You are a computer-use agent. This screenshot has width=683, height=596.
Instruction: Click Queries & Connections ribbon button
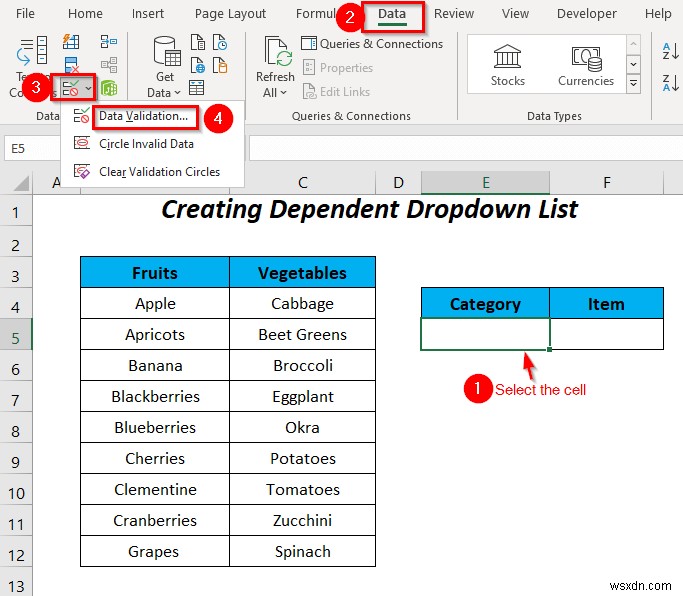tap(372, 44)
